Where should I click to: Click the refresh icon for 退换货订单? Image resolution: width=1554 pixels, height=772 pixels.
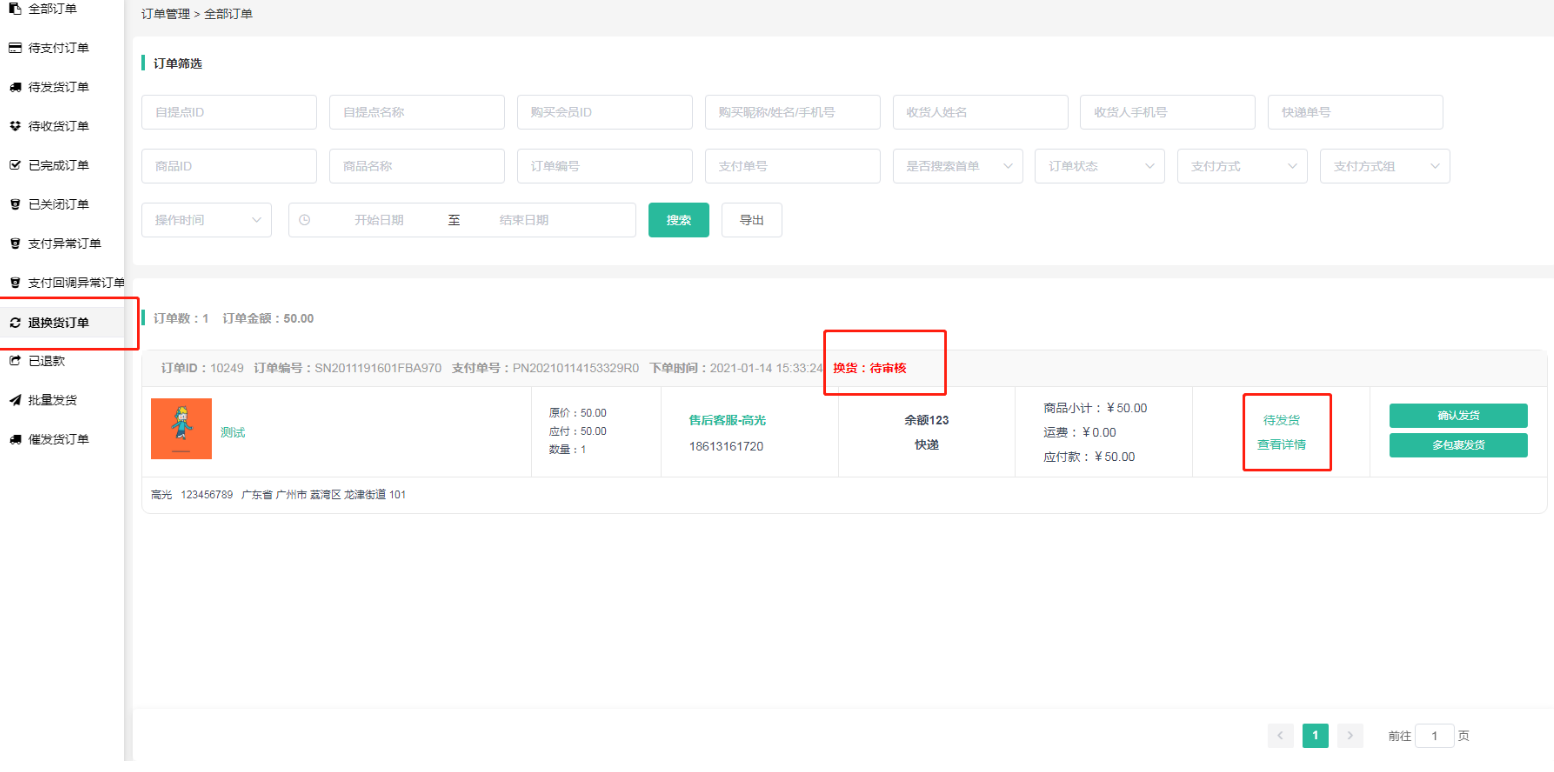(15, 322)
